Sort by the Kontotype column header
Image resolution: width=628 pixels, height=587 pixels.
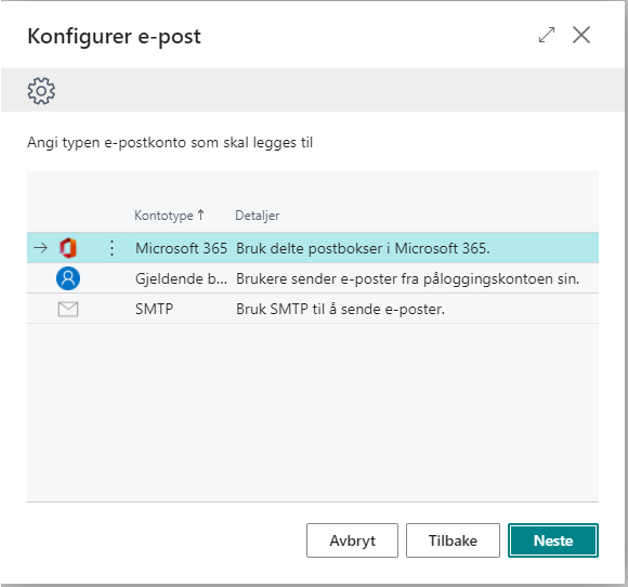coord(163,215)
